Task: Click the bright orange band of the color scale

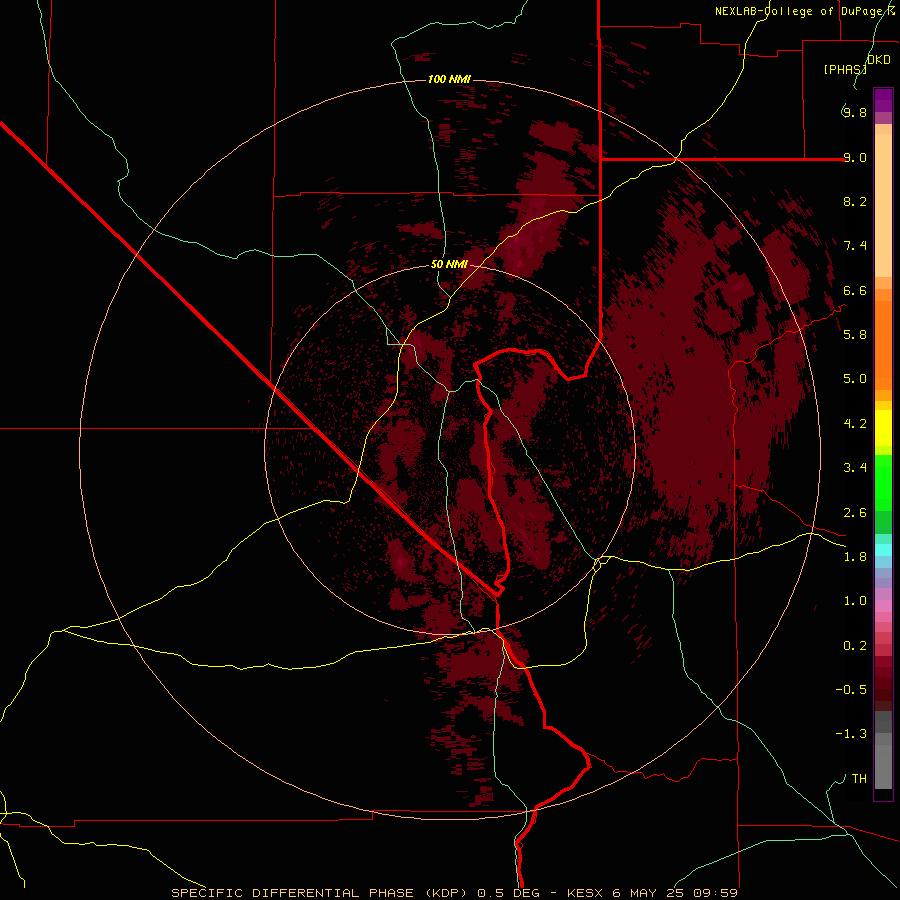Action: pyautogui.click(x=883, y=345)
